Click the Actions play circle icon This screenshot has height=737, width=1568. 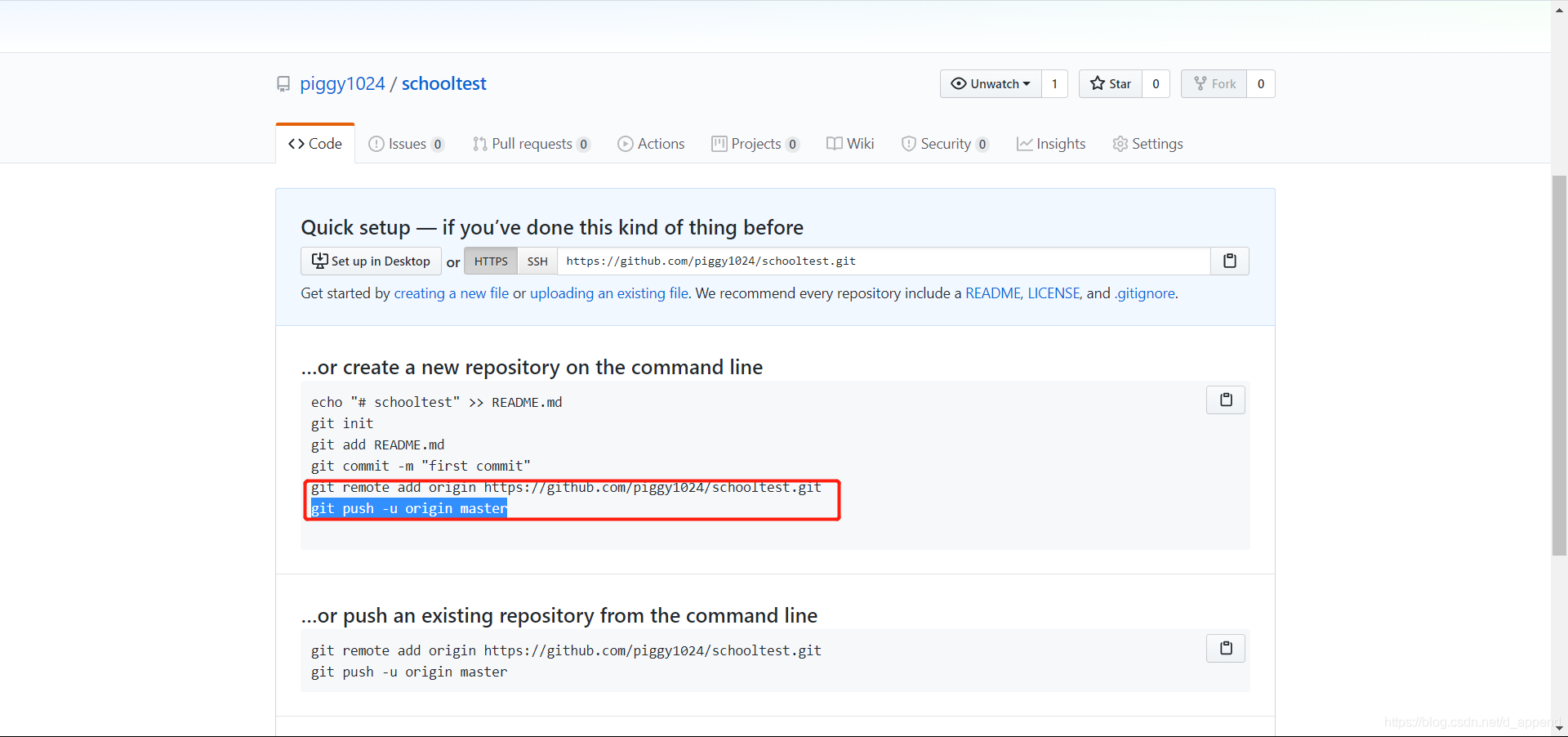(626, 144)
